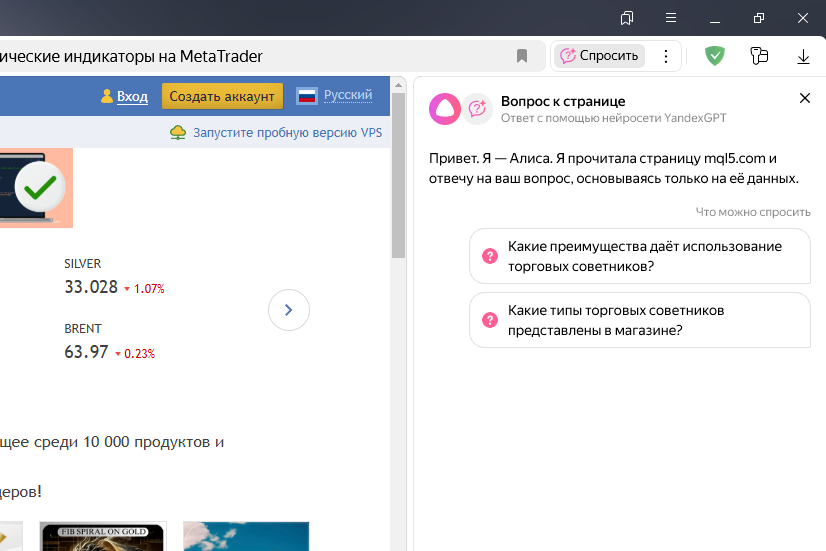Screen dimensions: 826x551
Task: Ask which типы торговых советников are in store
Action: tap(640, 320)
